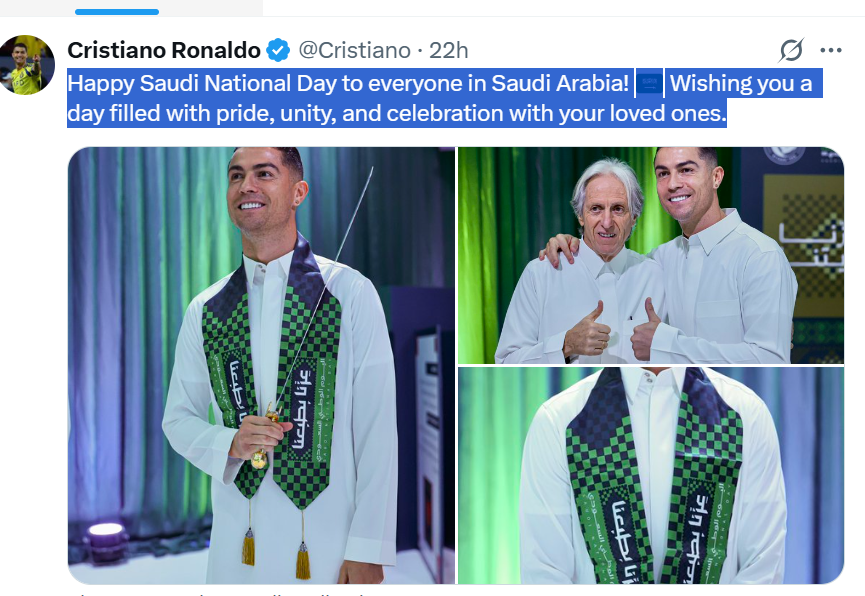Click the tweet line starting "day filled with pride"
The image size is (865, 596).
tap(396, 114)
